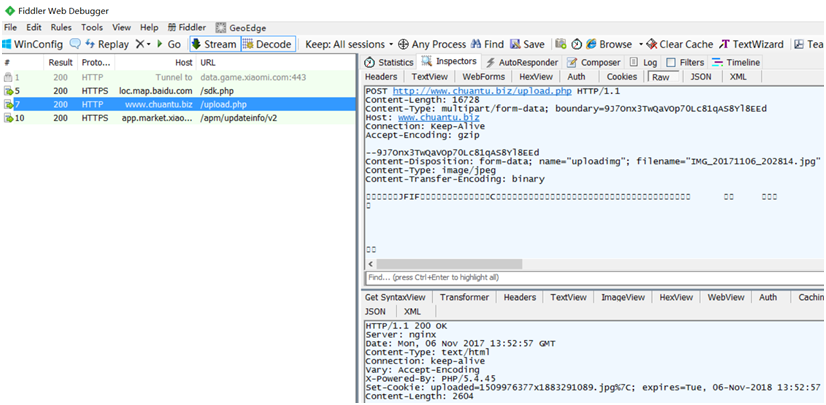Toggle the Decode option

pyautogui.click(x=268, y=44)
